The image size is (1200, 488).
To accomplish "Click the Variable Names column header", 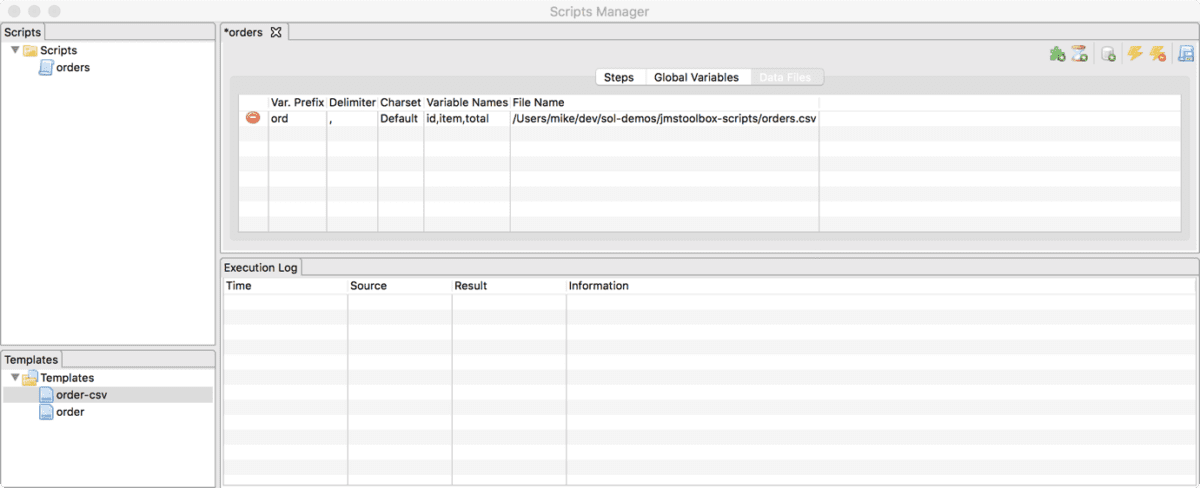I will point(467,102).
